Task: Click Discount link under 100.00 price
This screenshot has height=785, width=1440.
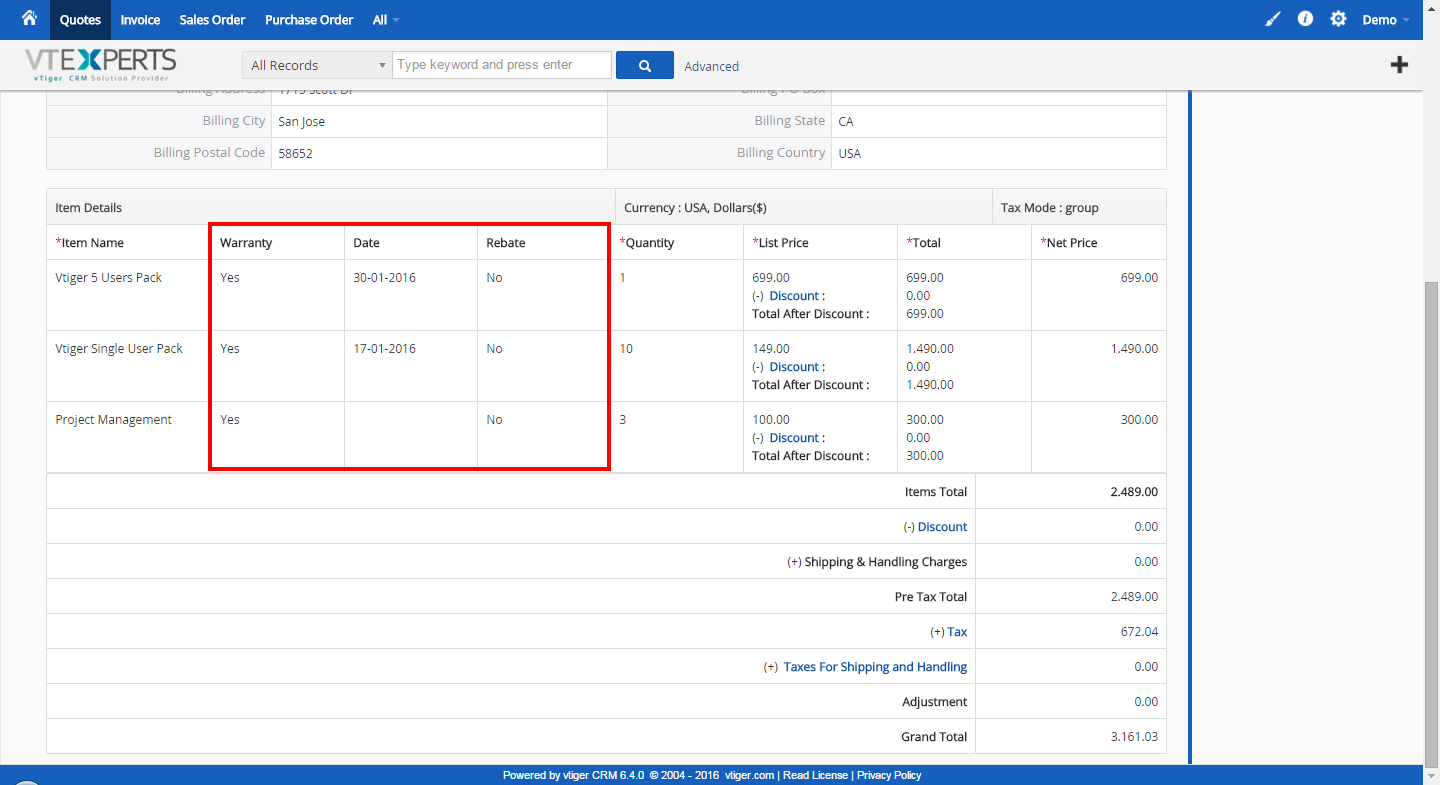Action: [x=795, y=438]
